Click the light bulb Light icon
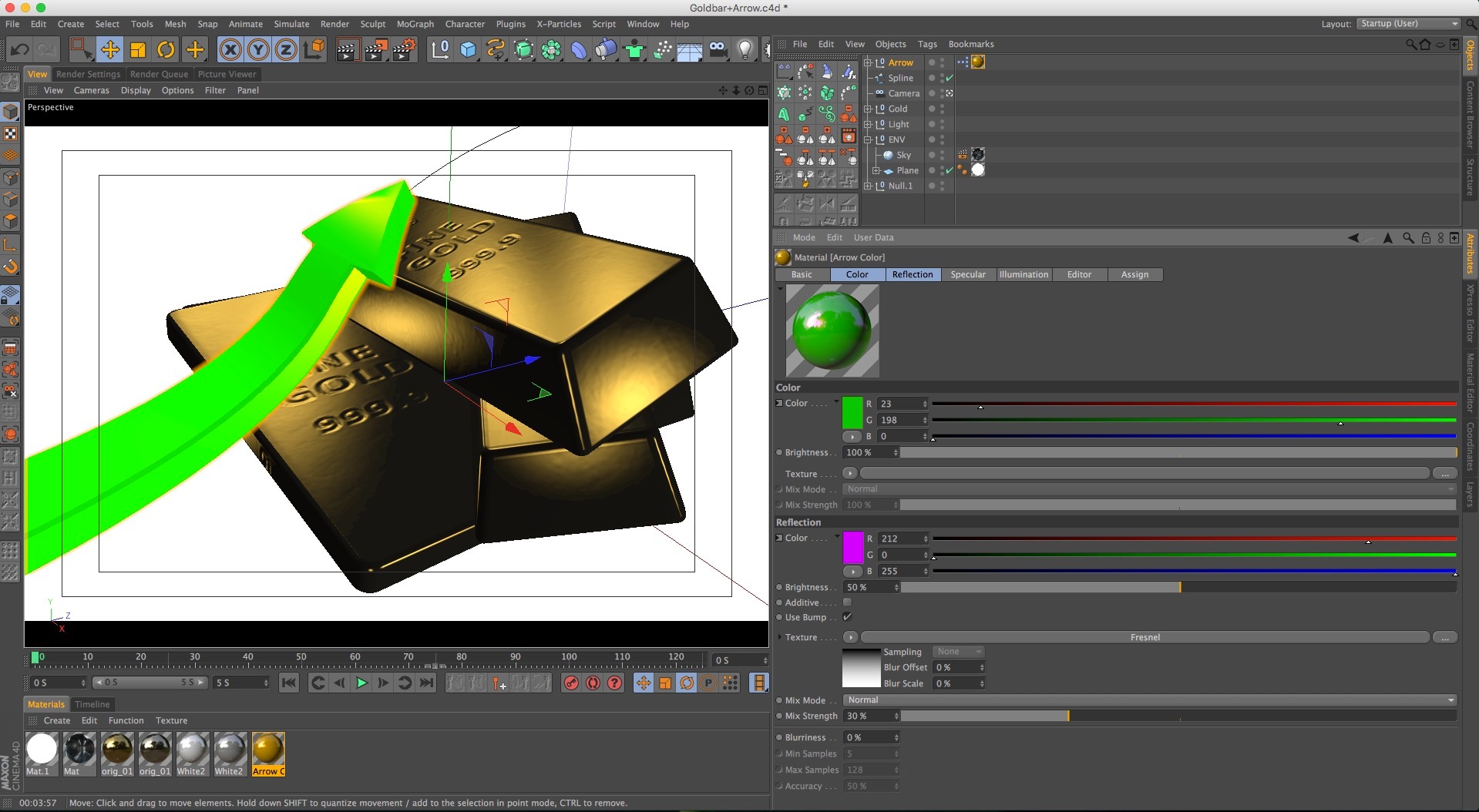 tap(745, 50)
